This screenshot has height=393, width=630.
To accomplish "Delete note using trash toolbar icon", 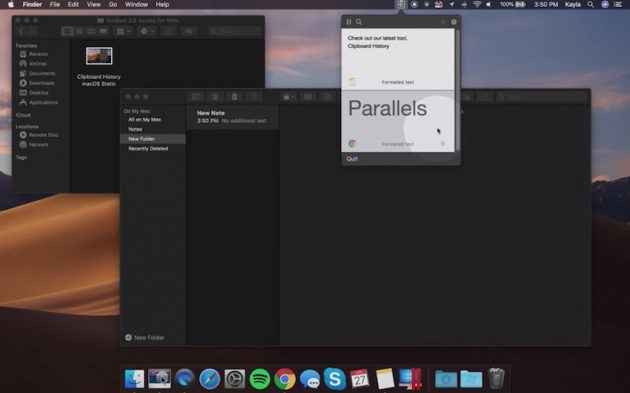I will click(234, 97).
